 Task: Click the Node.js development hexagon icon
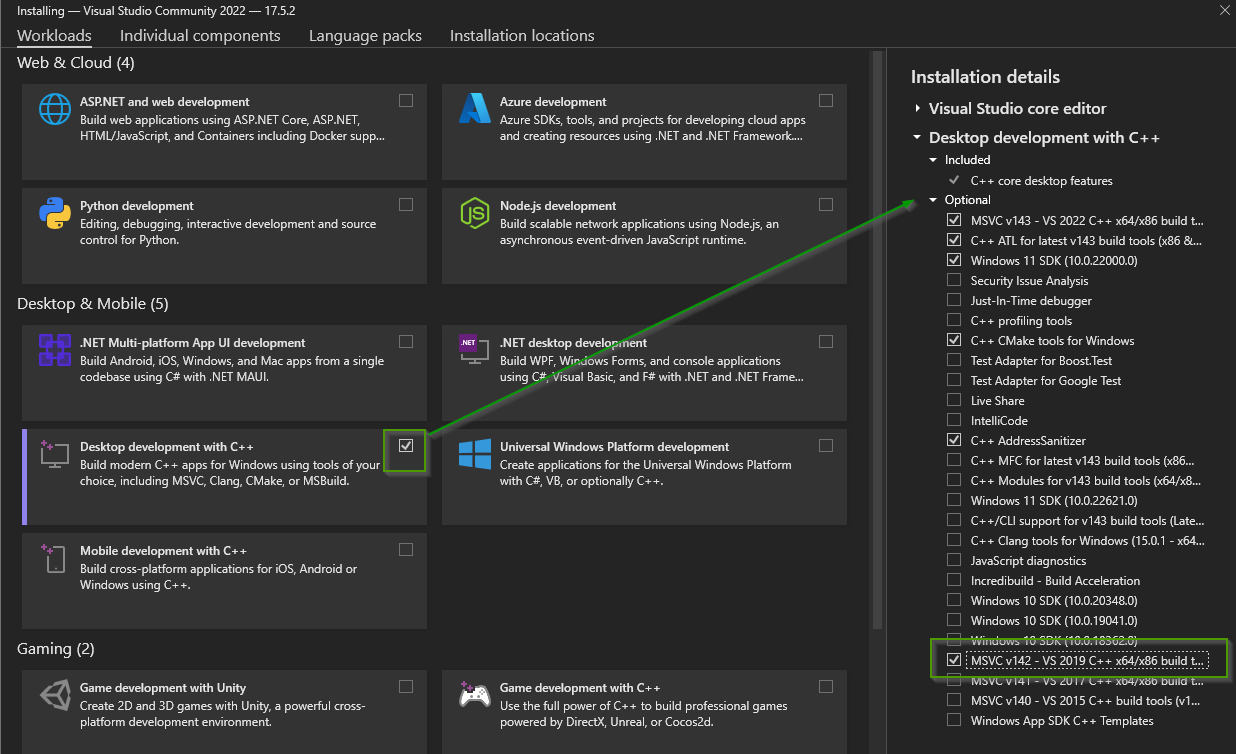474,213
